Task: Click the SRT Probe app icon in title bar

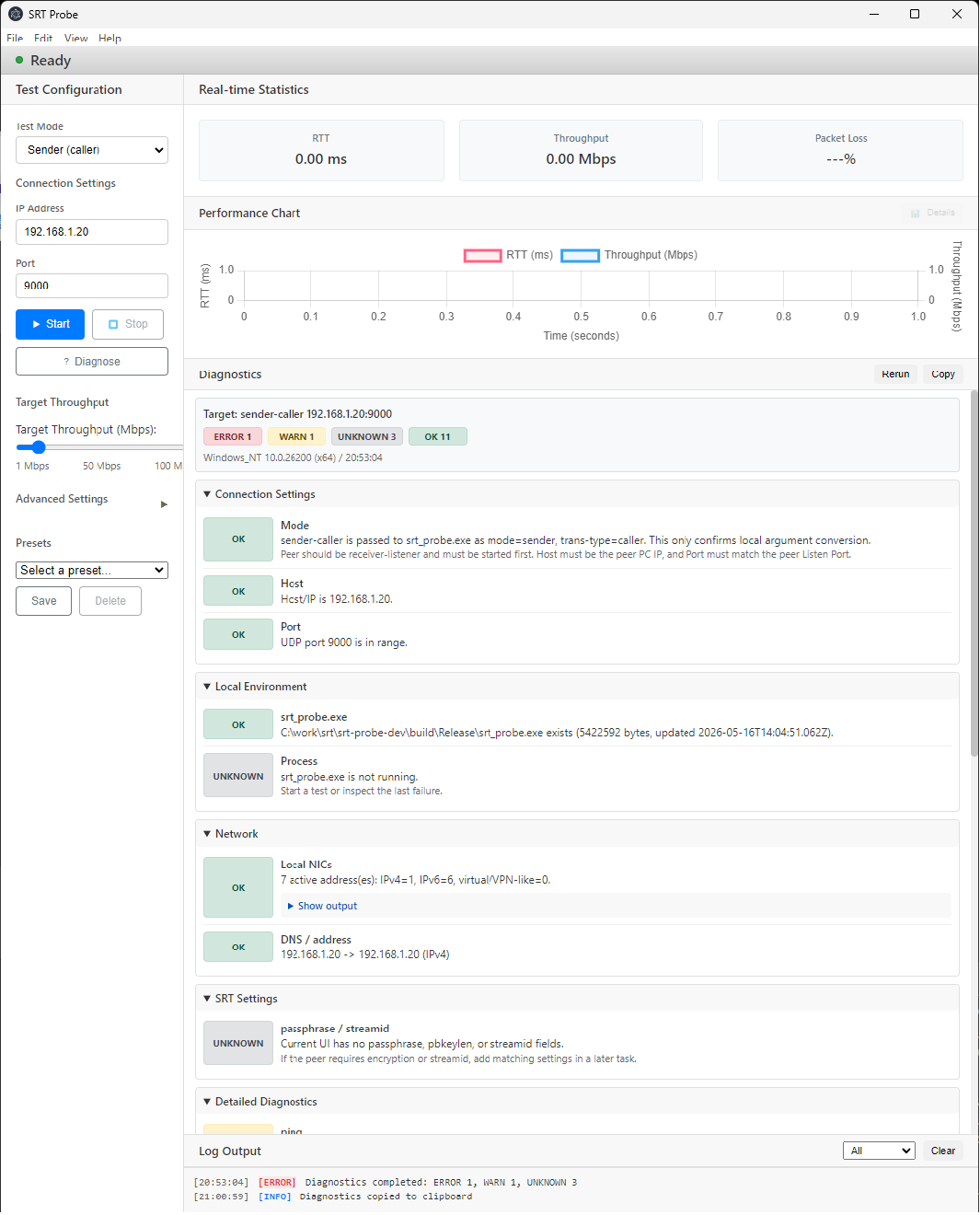Action: [x=16, y=14]
